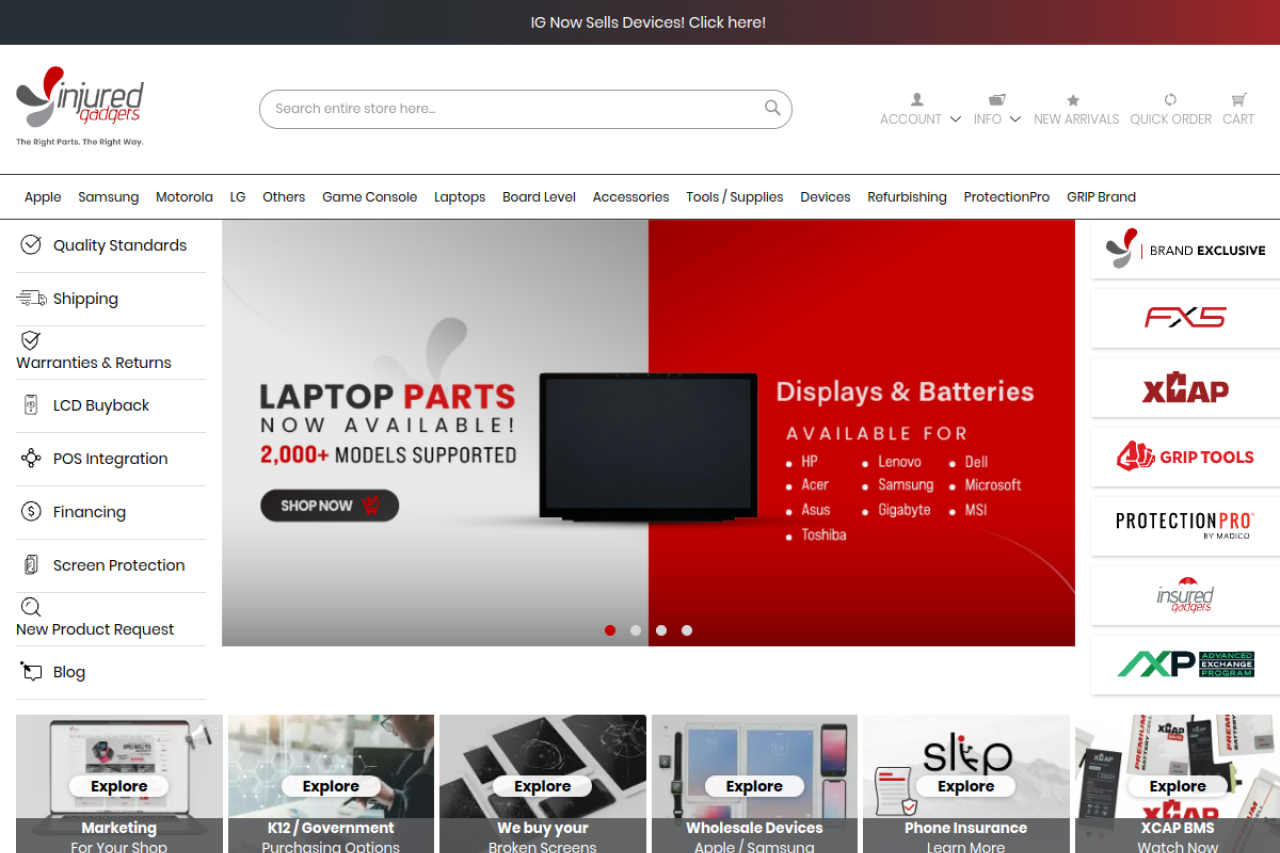Select the third carousel slide dot
The height and width of the screenshot is (853, 1280).
point(661,630)
